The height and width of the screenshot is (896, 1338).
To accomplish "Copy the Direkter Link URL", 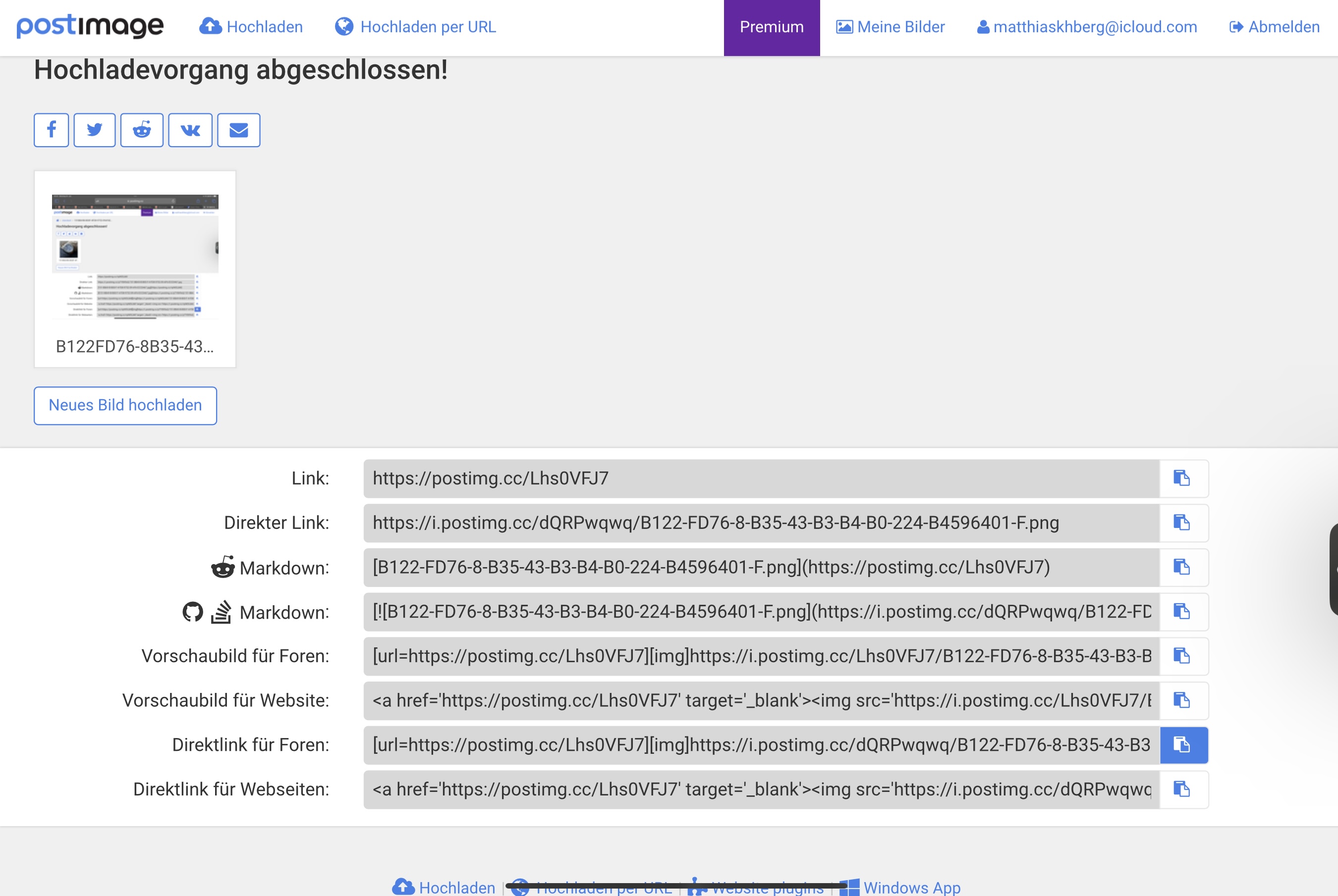I will (x=1182, y=523).
